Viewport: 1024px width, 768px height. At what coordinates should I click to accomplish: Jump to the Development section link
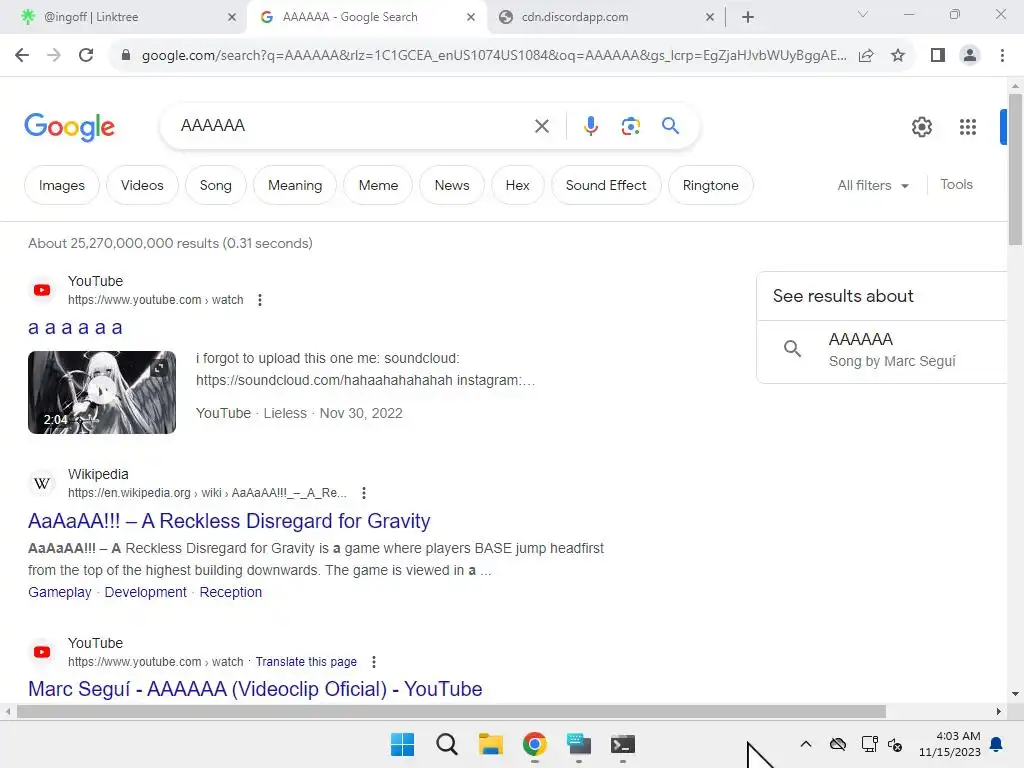[146, 592]
